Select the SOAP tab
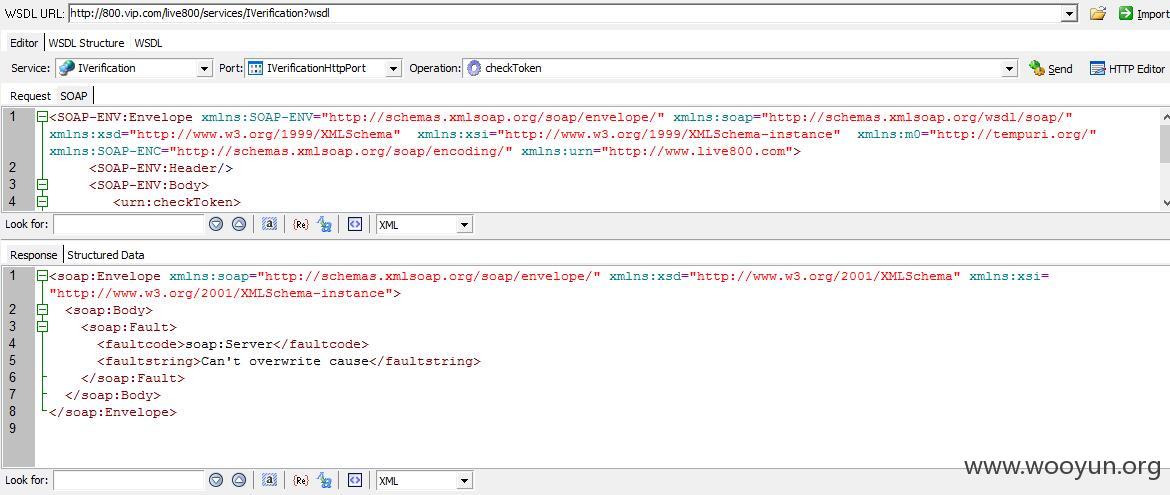This screenshot has width=1170, height=495. point(74,96)
